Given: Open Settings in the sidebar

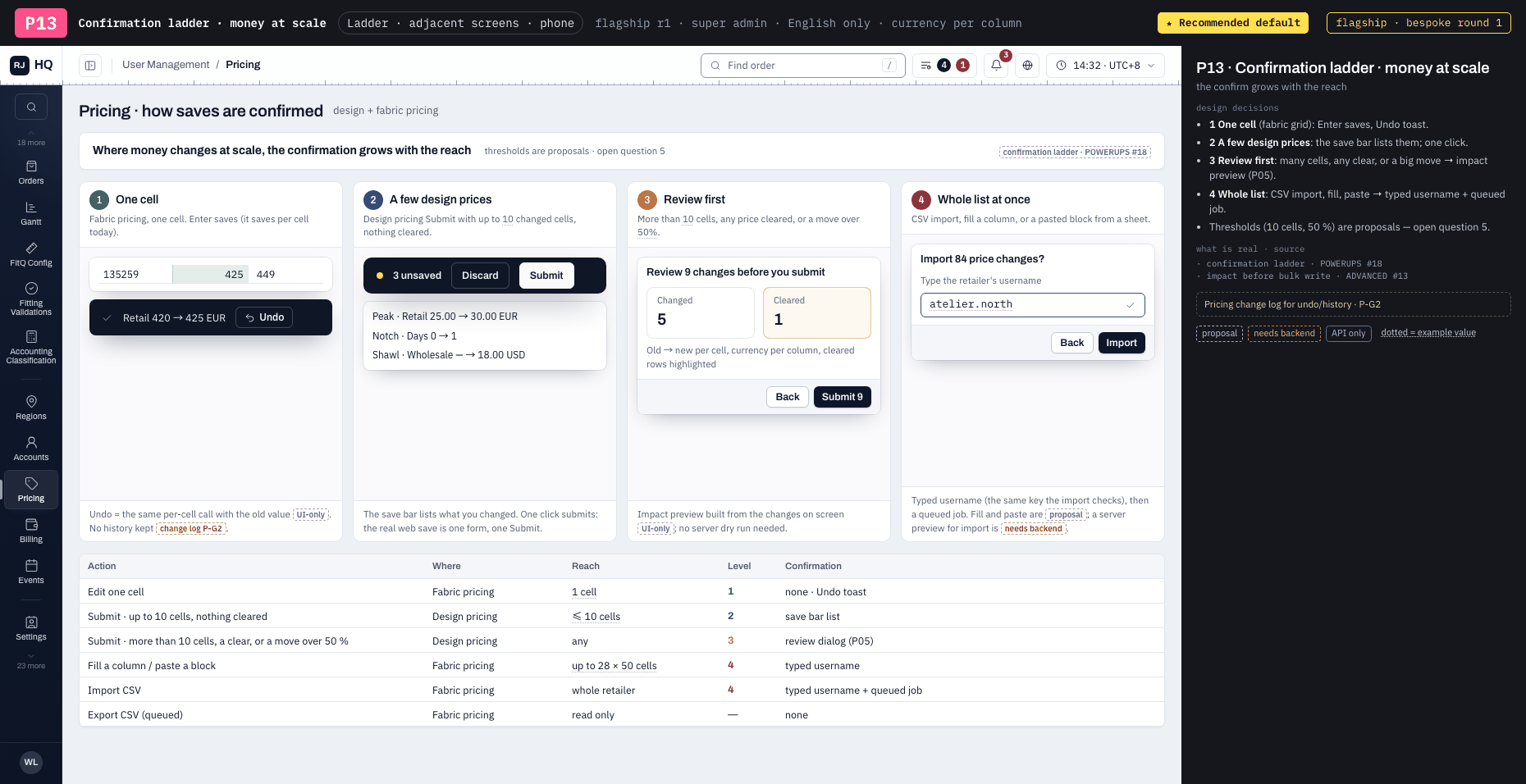Looking at the screenshot, I should (x=31, y=628).
